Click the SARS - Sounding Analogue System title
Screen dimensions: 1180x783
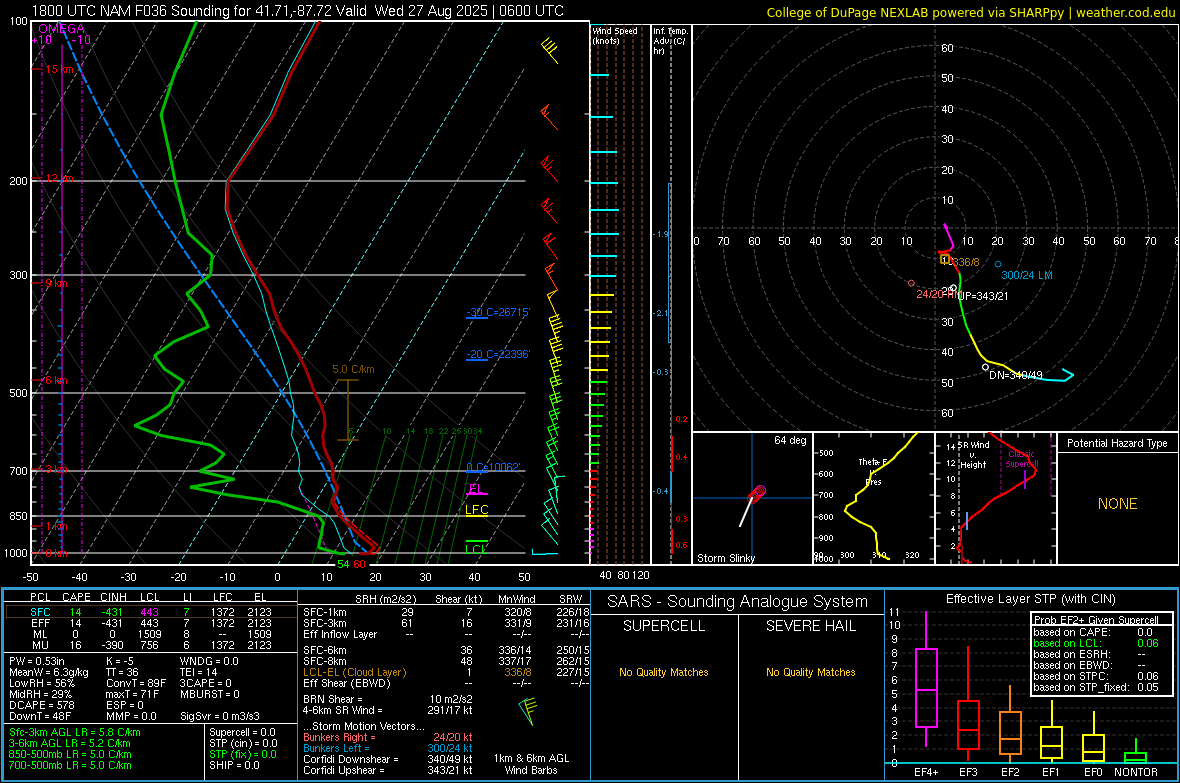coord(738,602)
